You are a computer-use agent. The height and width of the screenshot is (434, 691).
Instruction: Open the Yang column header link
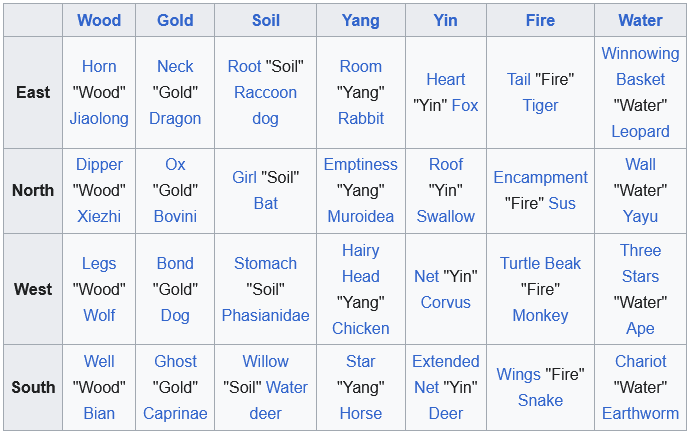[x=360, y=20]
